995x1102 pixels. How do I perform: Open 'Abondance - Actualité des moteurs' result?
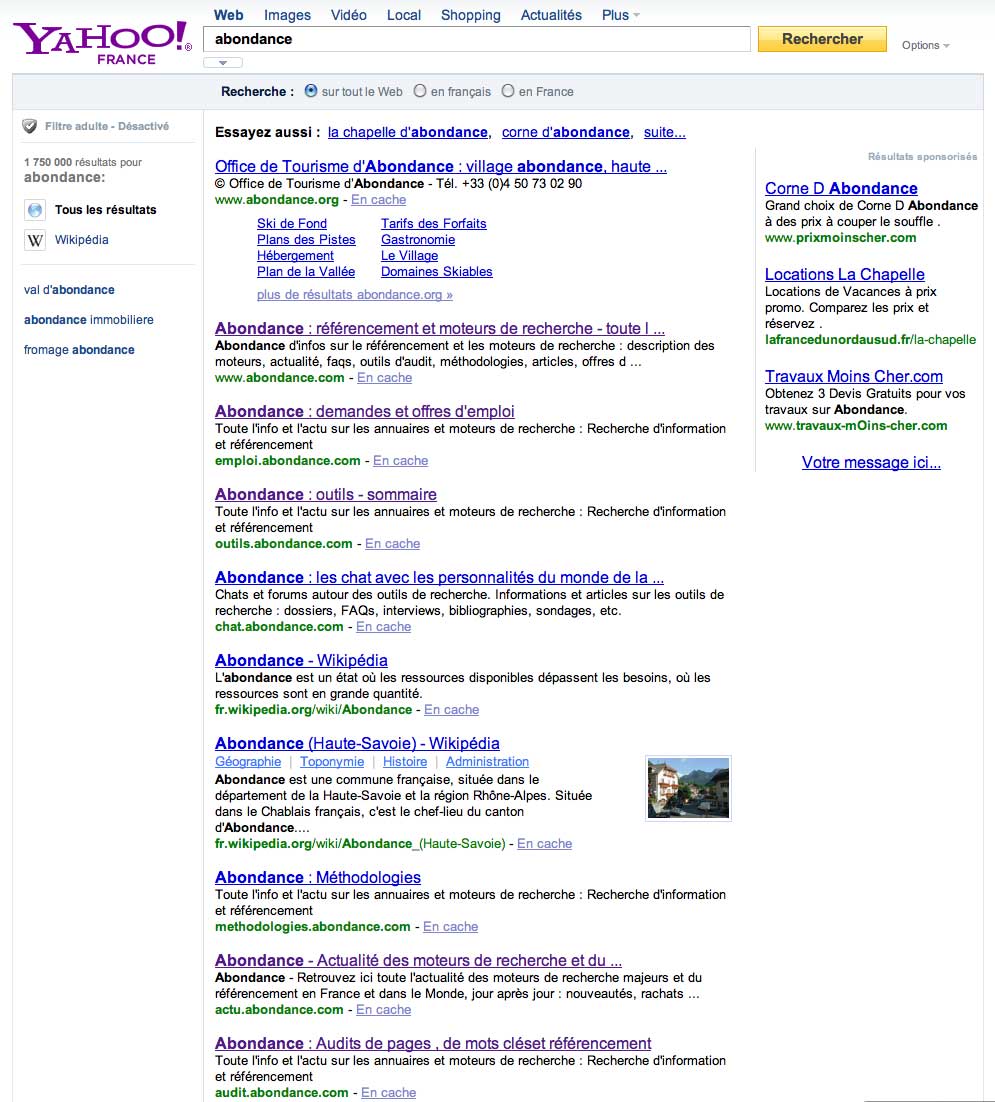tap(418, 960)
